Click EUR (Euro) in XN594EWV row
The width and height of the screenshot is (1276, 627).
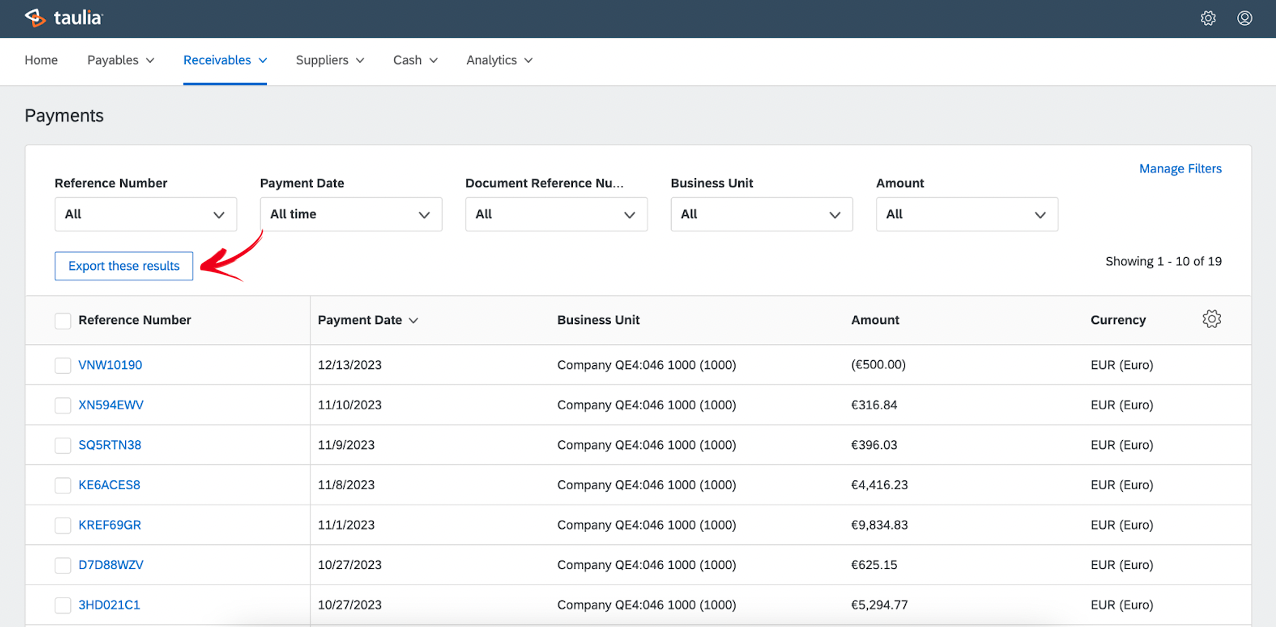click(x=1122, y=405)
